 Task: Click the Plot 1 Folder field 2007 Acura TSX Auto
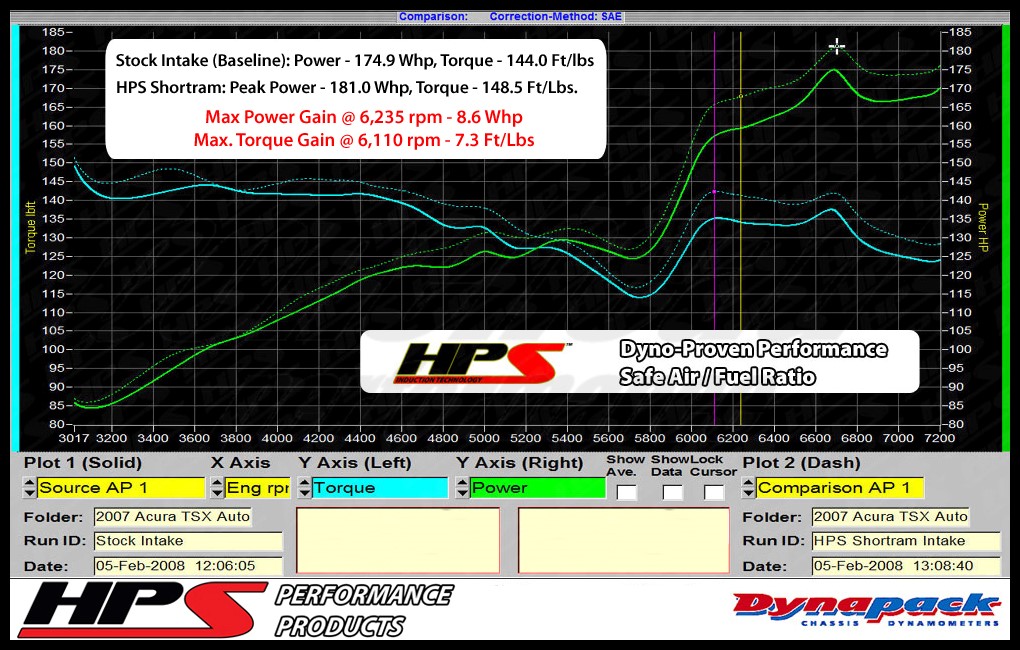pos(173,517)
